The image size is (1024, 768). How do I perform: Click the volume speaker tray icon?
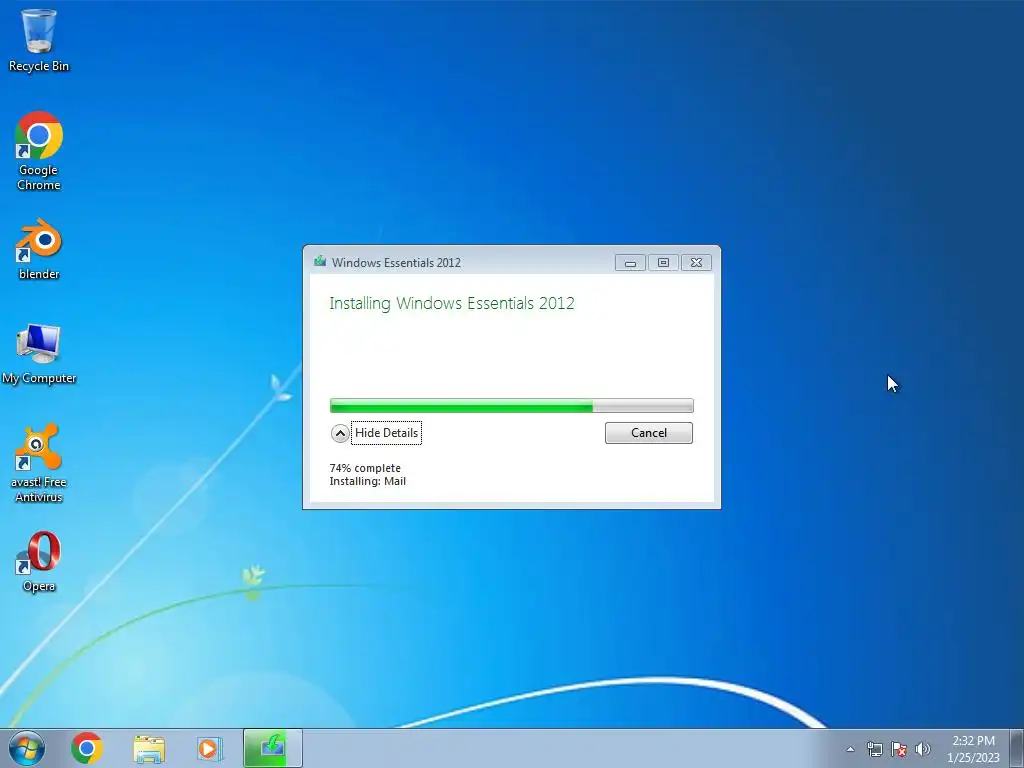click(922, 749)
